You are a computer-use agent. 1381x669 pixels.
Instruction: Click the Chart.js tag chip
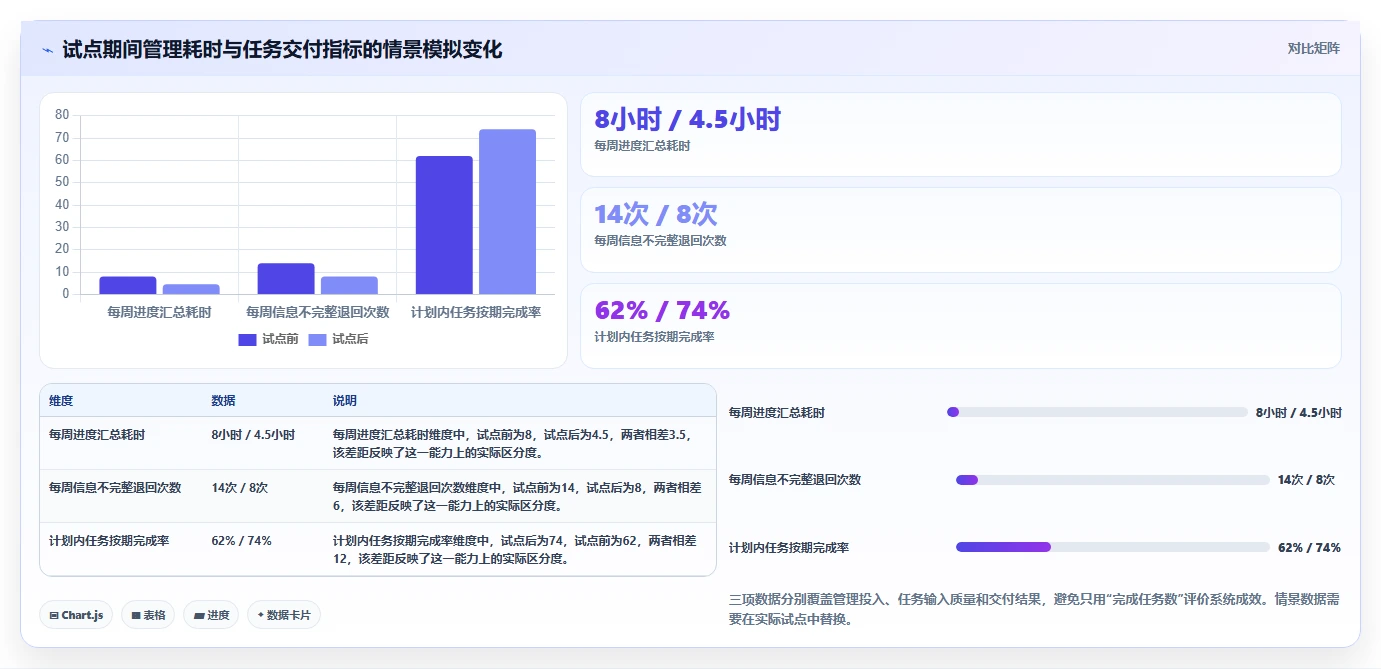point(76,615)
